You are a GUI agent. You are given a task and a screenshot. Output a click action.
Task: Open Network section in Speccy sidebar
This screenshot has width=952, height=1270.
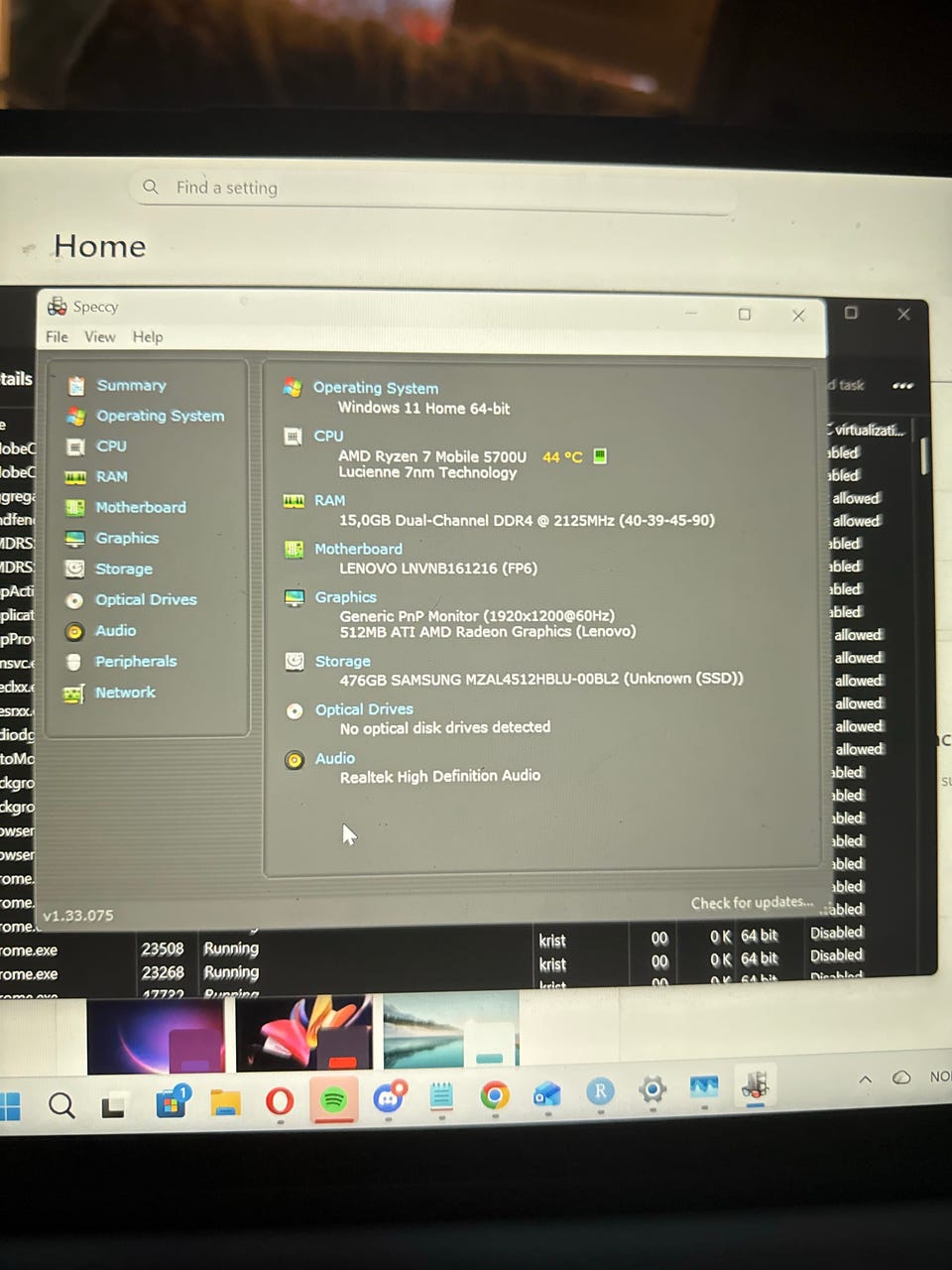tap(125, 692)
